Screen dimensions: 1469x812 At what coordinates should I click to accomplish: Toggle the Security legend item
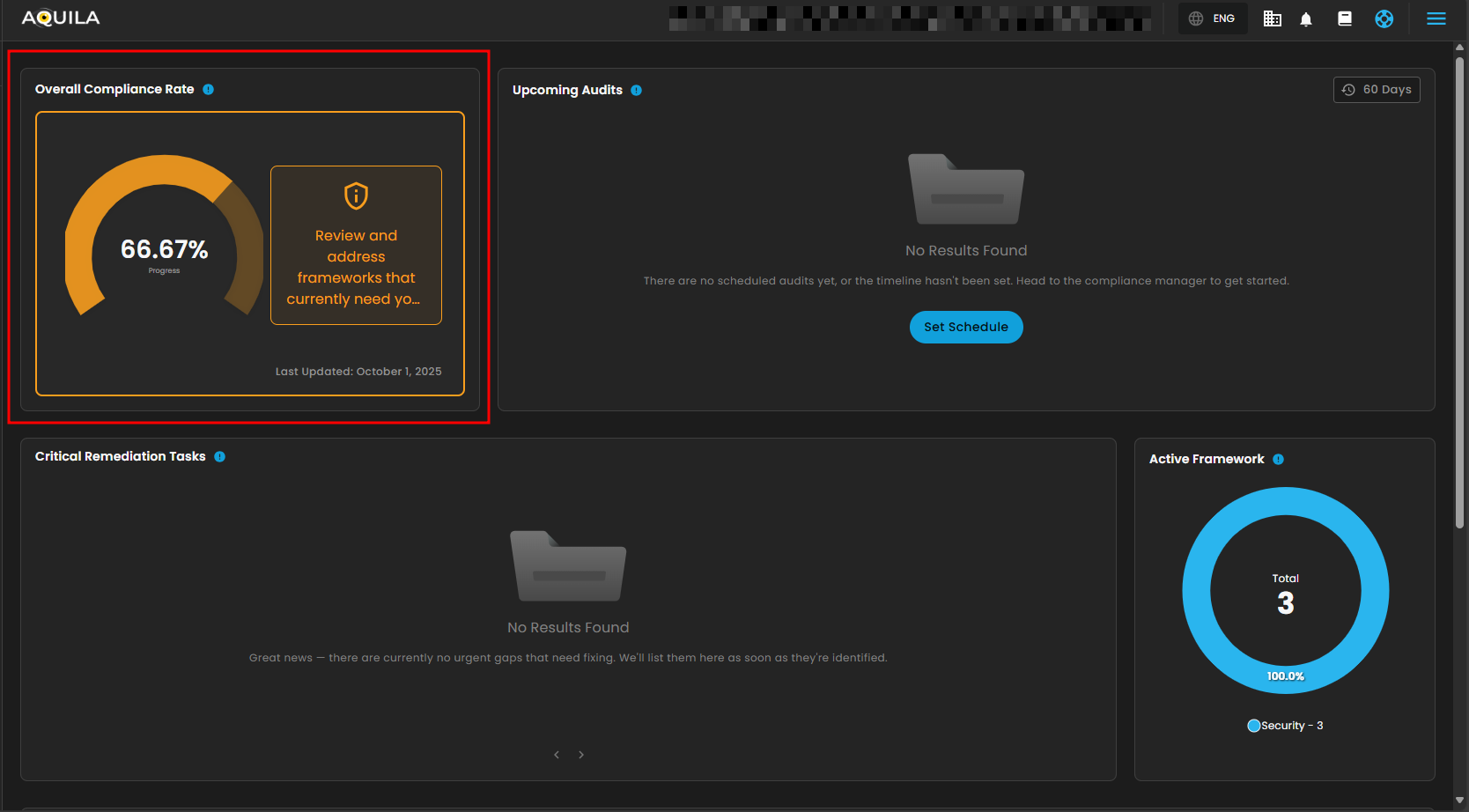[x=1285, y=726]
